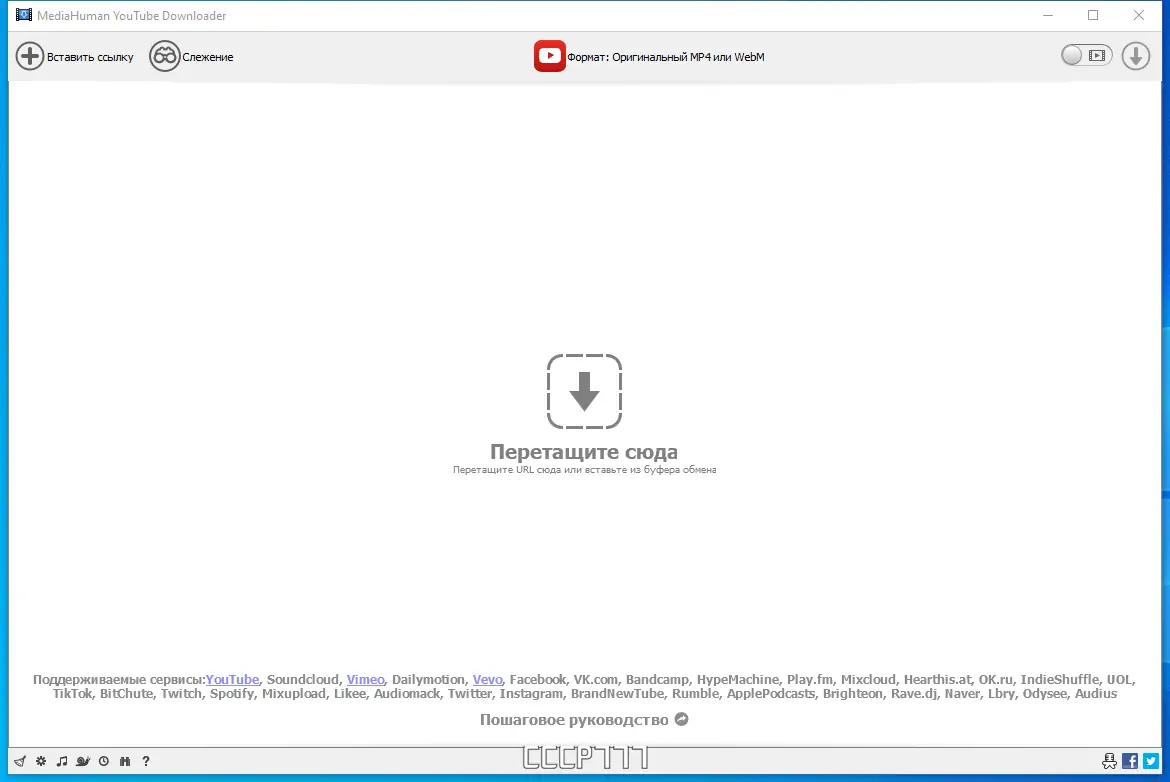This screenshot has width=1170, height=782.
Task: Click the download-all arrow button in toolbar
Action: coord(1136,56)
